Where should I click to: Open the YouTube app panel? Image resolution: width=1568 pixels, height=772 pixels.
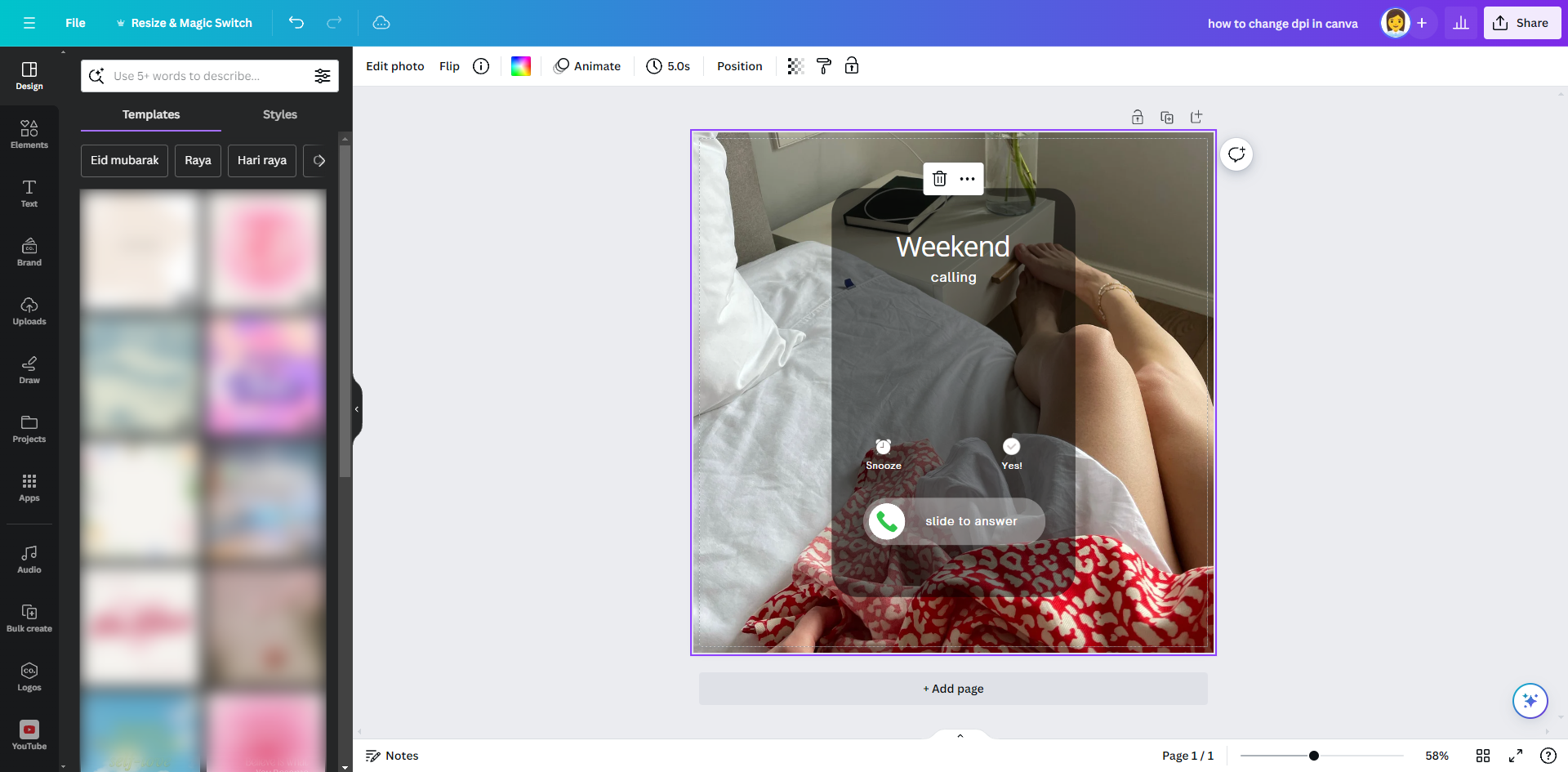pos(29,735)
